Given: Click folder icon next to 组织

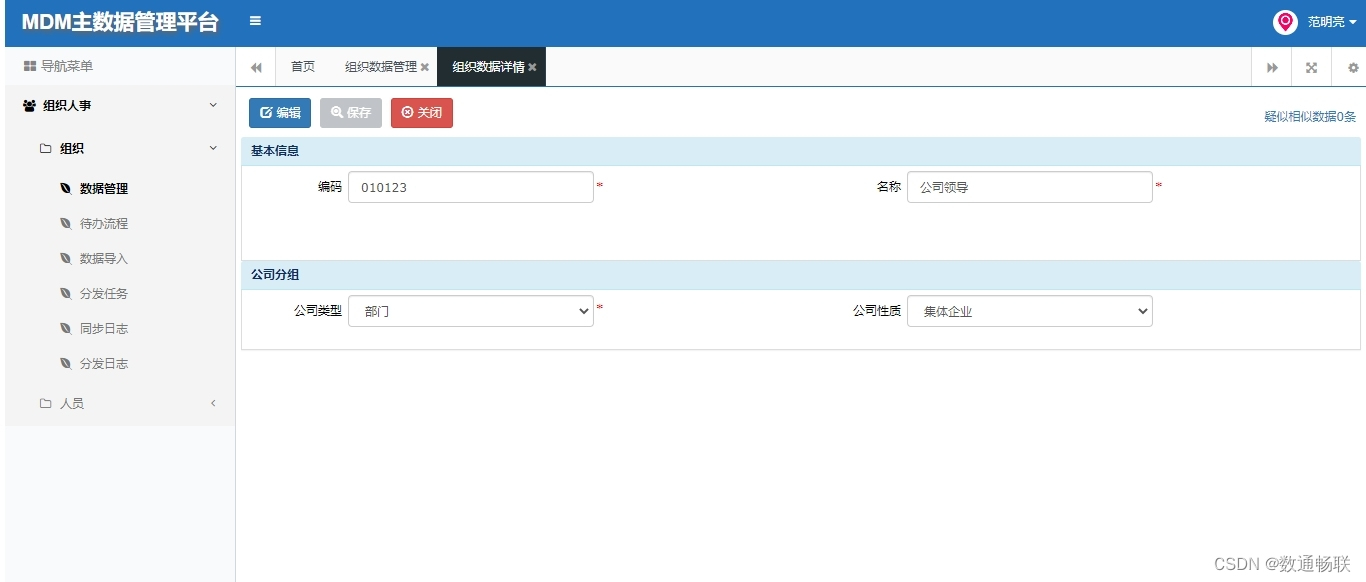Looking at the screenshot, I should point(45,148).
